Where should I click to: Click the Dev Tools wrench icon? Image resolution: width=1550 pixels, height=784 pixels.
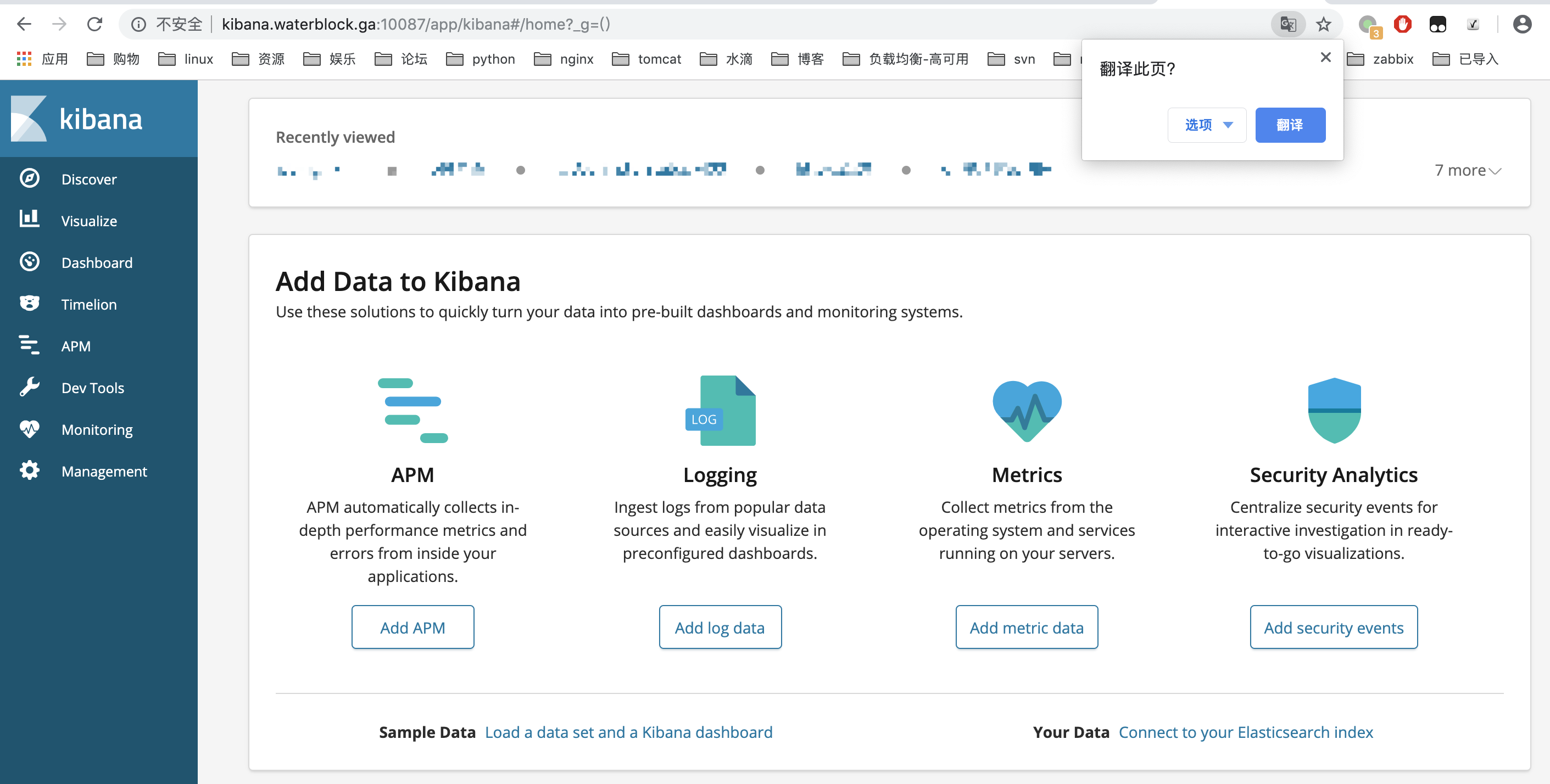tap(29, 387)
